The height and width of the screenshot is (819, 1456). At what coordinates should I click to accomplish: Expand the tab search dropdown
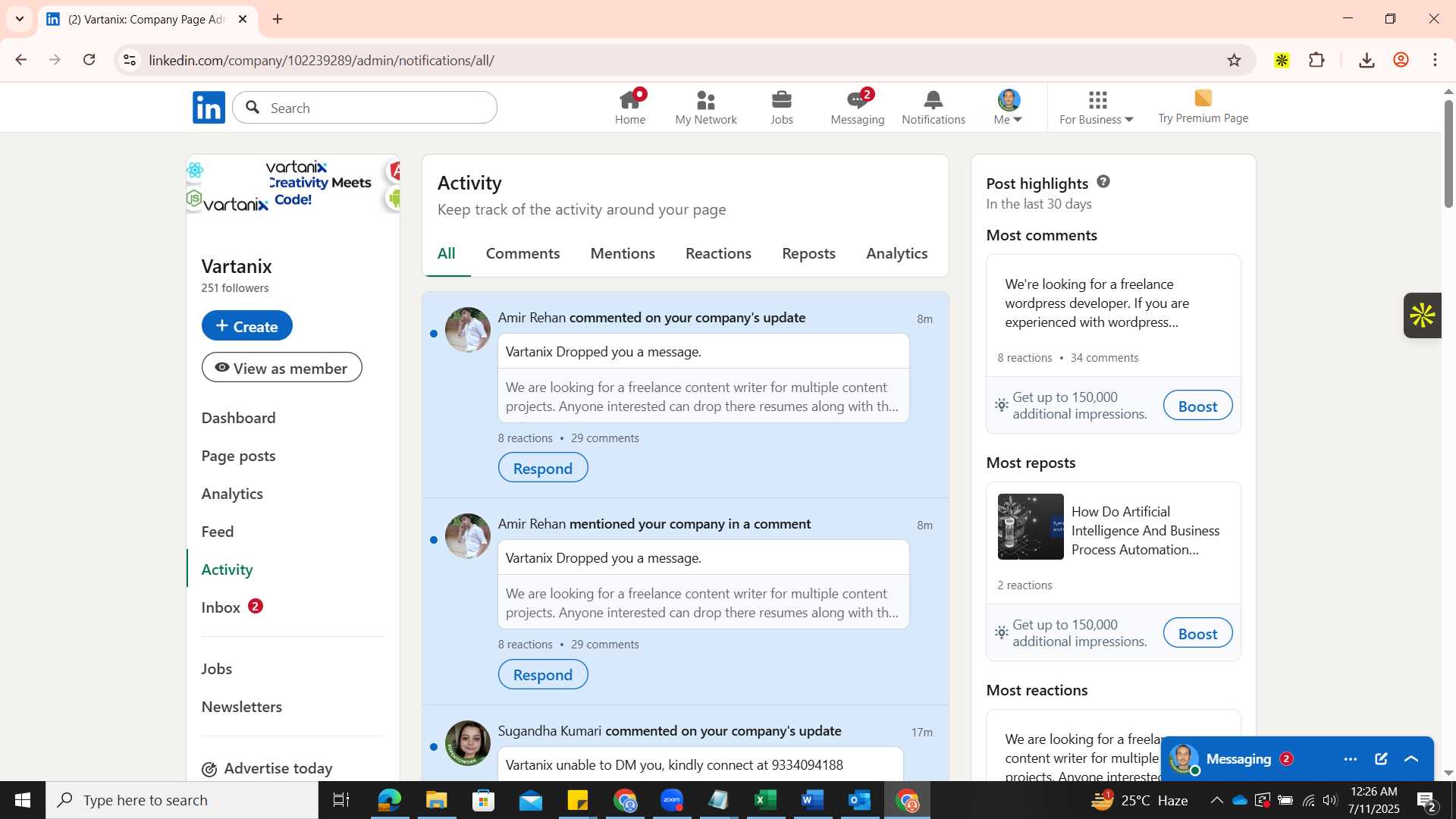pyautogui.click(x=20, y=19)
